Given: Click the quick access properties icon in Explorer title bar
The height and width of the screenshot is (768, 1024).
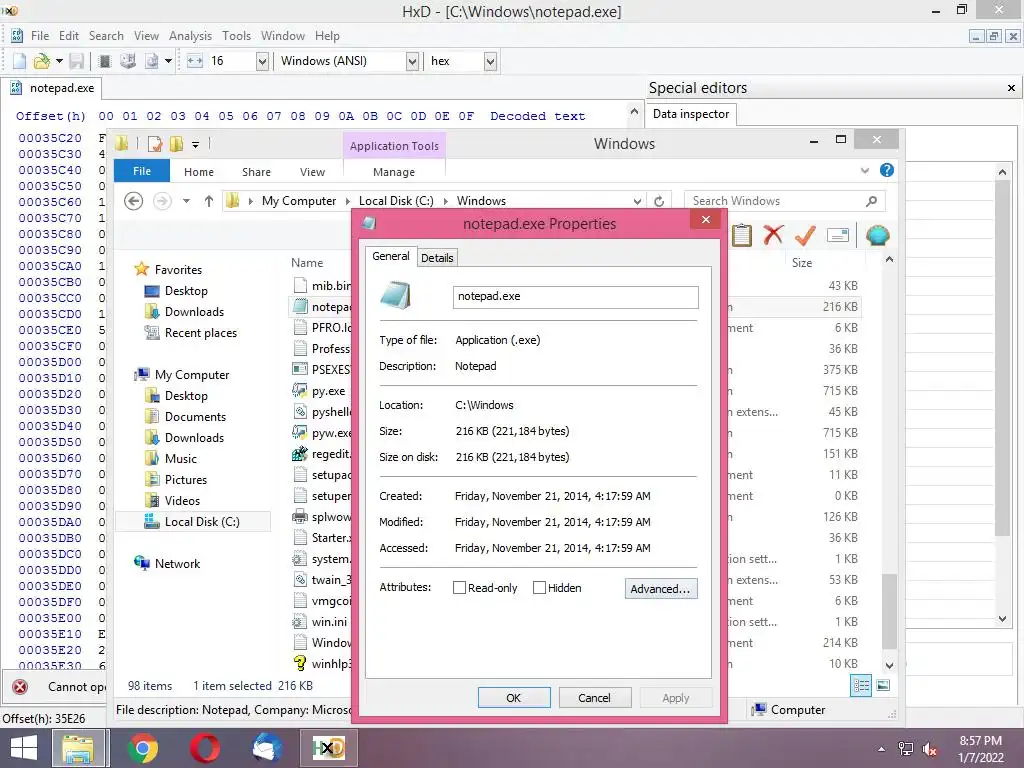Looking at the screenshot, I should (x=155, y=143).
